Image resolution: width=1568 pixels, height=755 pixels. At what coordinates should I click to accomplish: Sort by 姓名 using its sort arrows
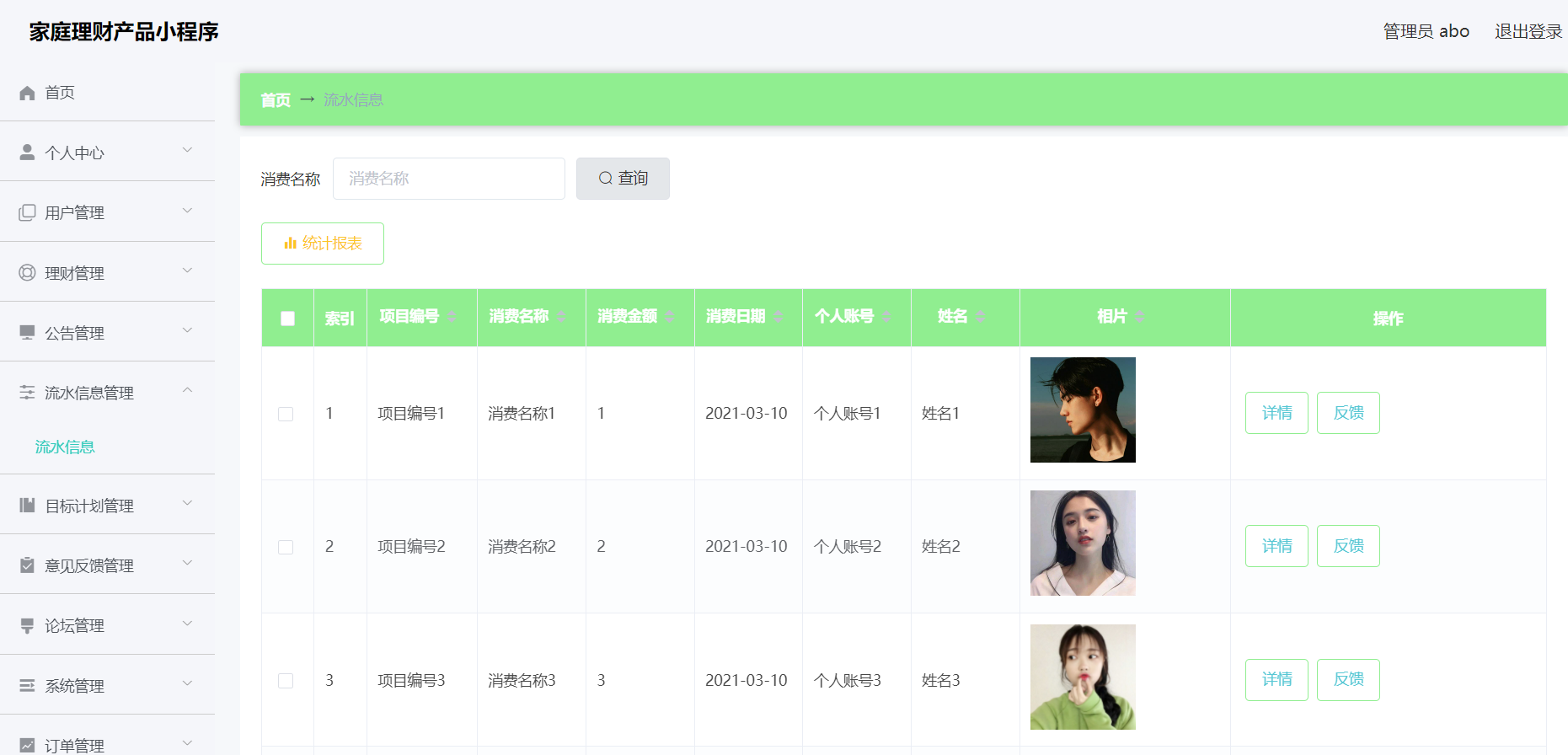click(x=981, y=317)
